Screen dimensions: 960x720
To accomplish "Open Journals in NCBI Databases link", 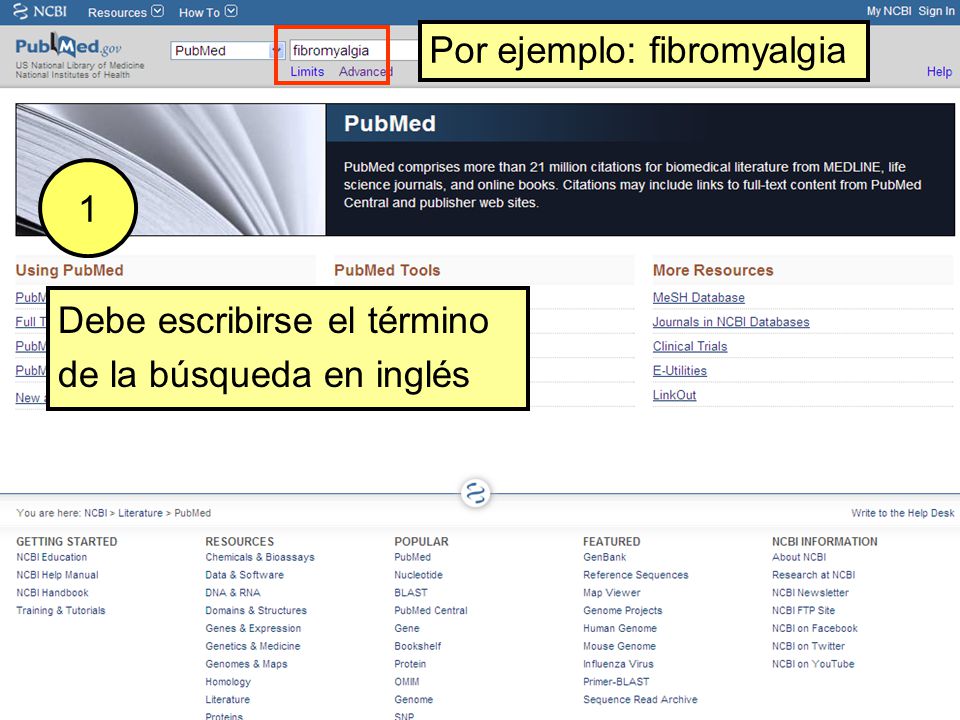I will click(731, 322).
